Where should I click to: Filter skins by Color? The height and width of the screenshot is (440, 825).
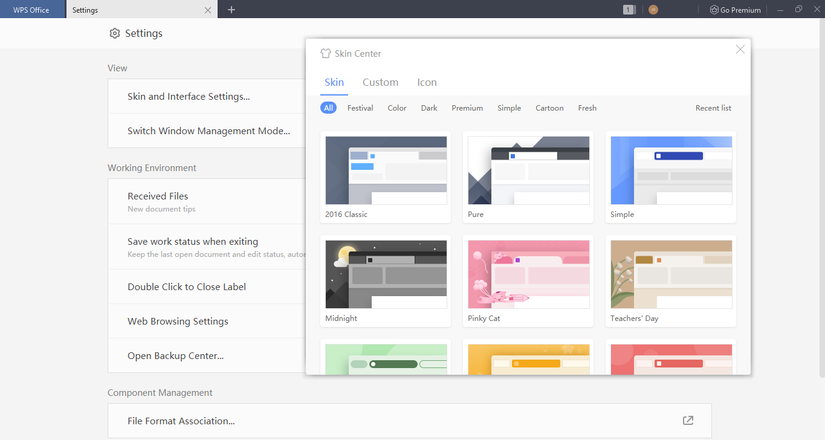coord(397,108)
